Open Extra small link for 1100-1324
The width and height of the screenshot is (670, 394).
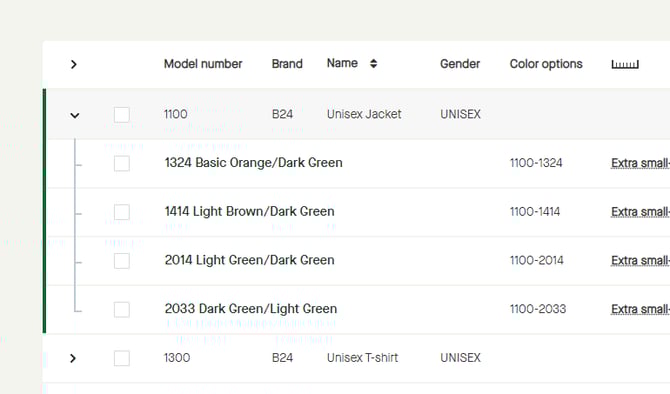640,163
